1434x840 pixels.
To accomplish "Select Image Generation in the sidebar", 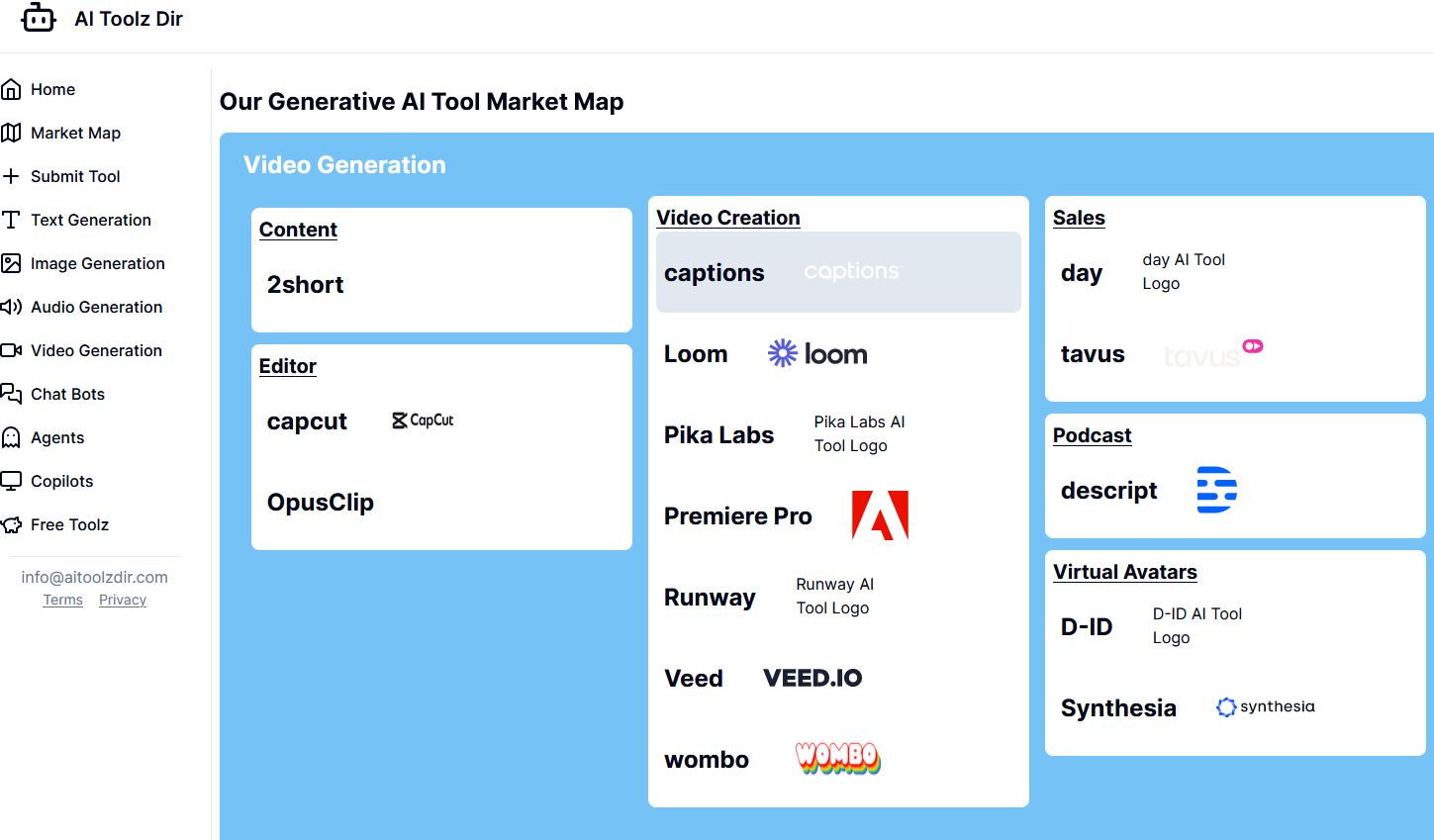I will 98,263.
